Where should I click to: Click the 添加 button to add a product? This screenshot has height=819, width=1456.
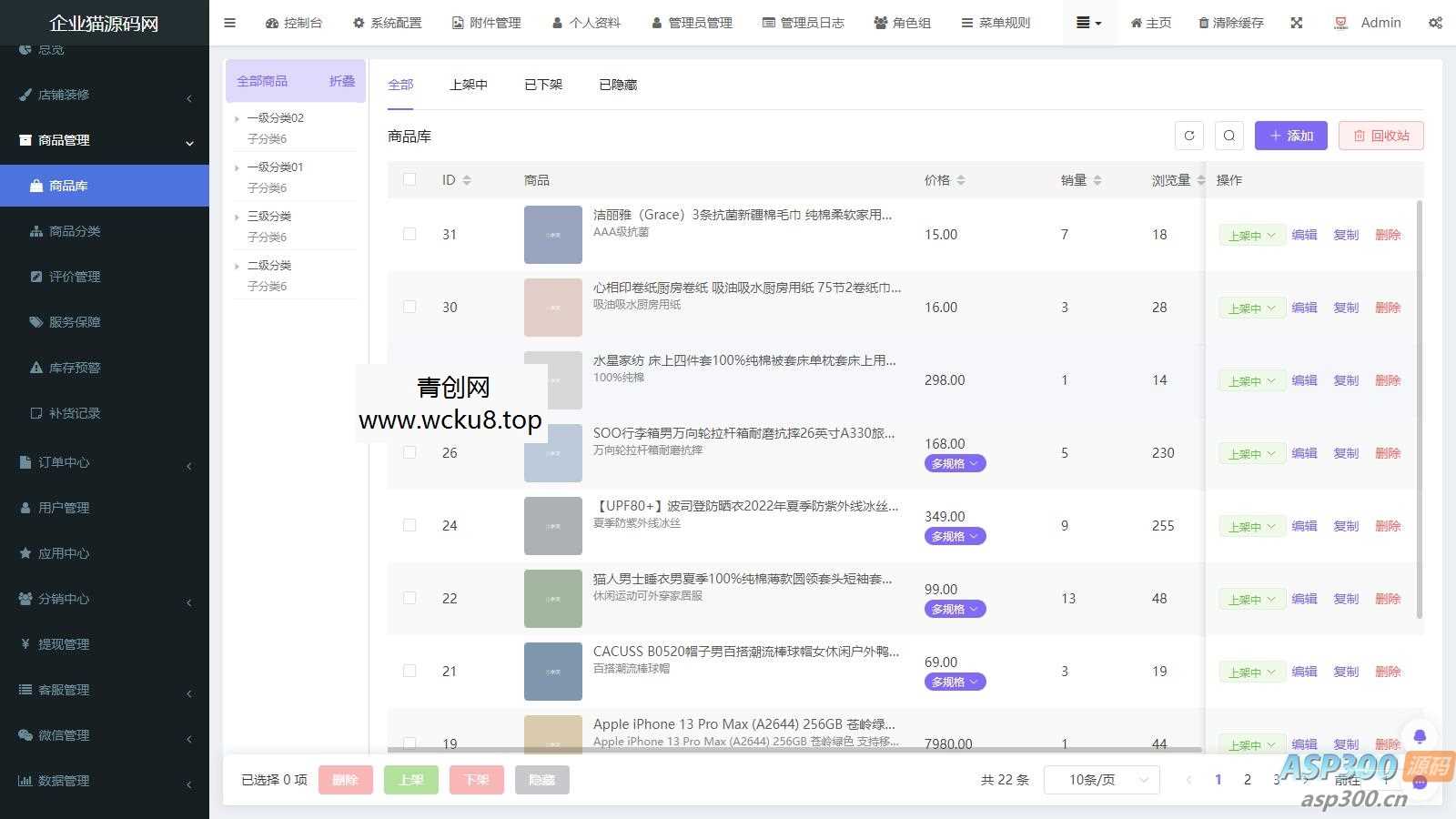(1290, 135)
